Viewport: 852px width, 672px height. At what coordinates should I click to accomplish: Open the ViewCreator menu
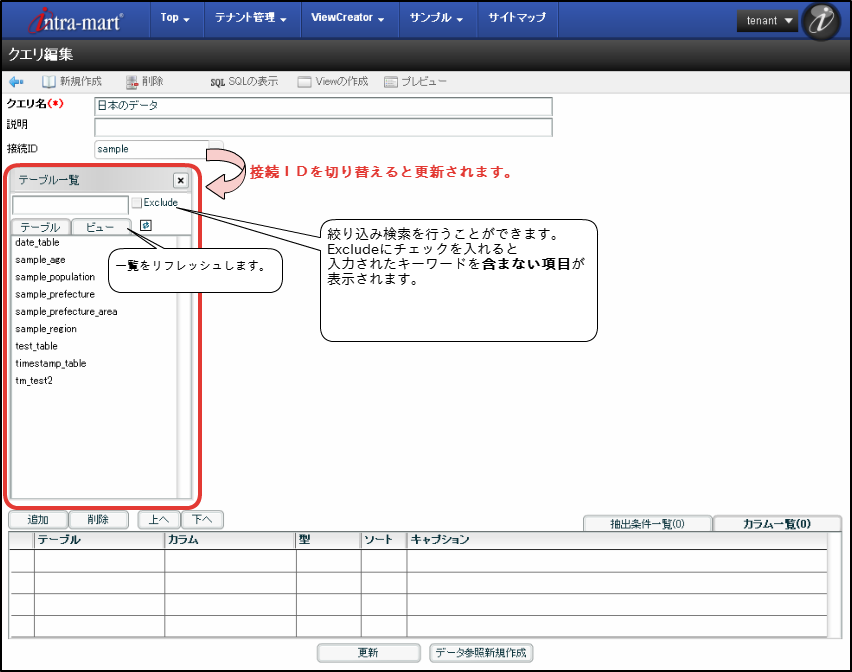pyautogui.click(x=348, y=18)
